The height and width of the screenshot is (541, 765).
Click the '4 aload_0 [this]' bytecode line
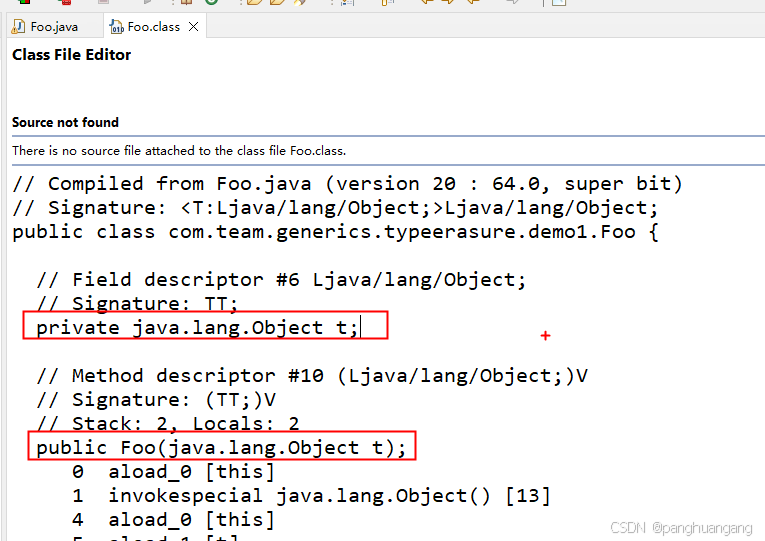click(174, 520)
